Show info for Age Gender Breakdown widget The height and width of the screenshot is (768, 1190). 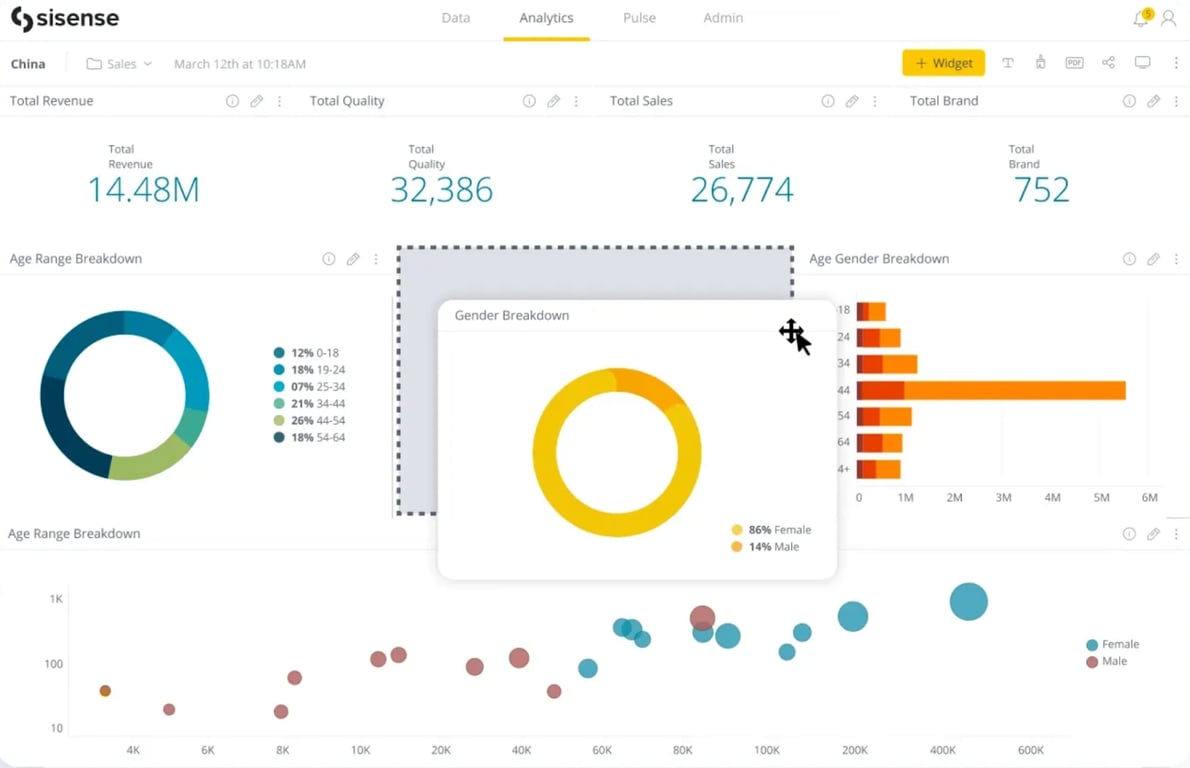coord(1129,259)
